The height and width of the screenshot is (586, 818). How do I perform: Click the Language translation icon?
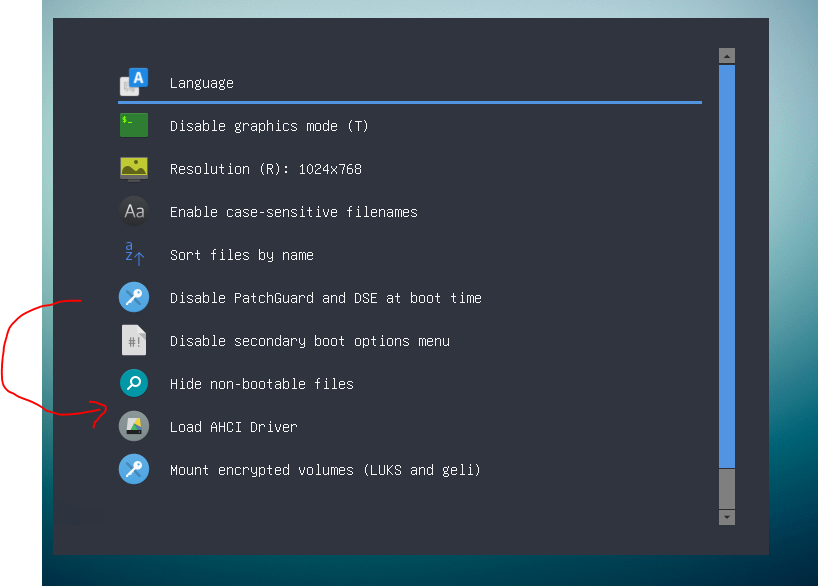[x=134, y=80]
